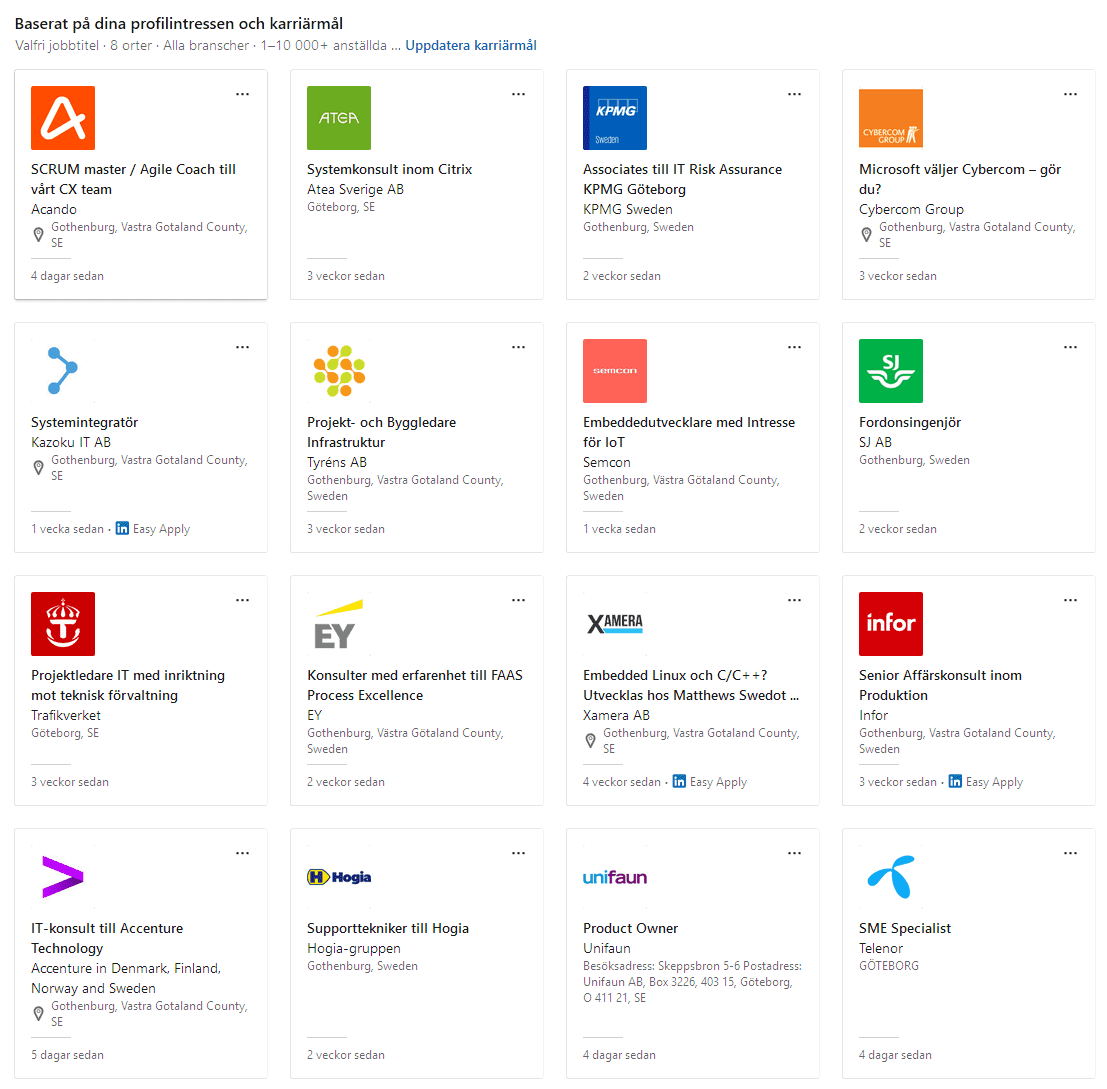Click the Cybercom Group orange logo
Screen dimensions: 1107x1089
pyautogui.click(x=891, y=118)
